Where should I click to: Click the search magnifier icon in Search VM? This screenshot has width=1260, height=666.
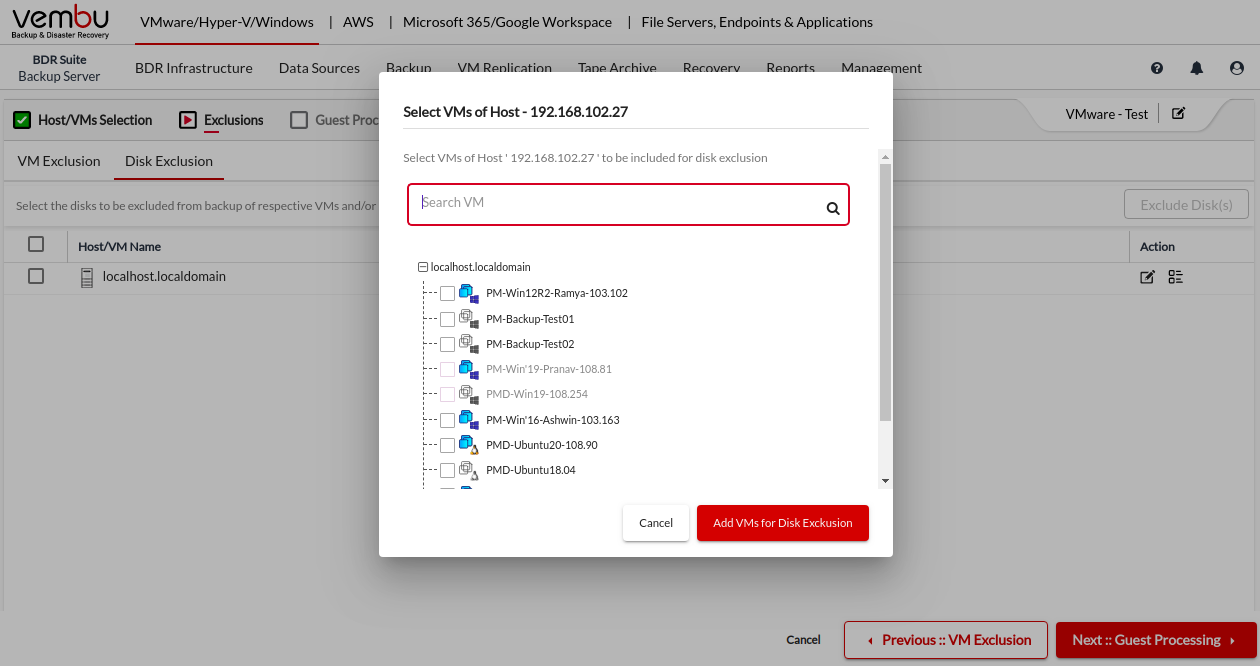point(832,209)
